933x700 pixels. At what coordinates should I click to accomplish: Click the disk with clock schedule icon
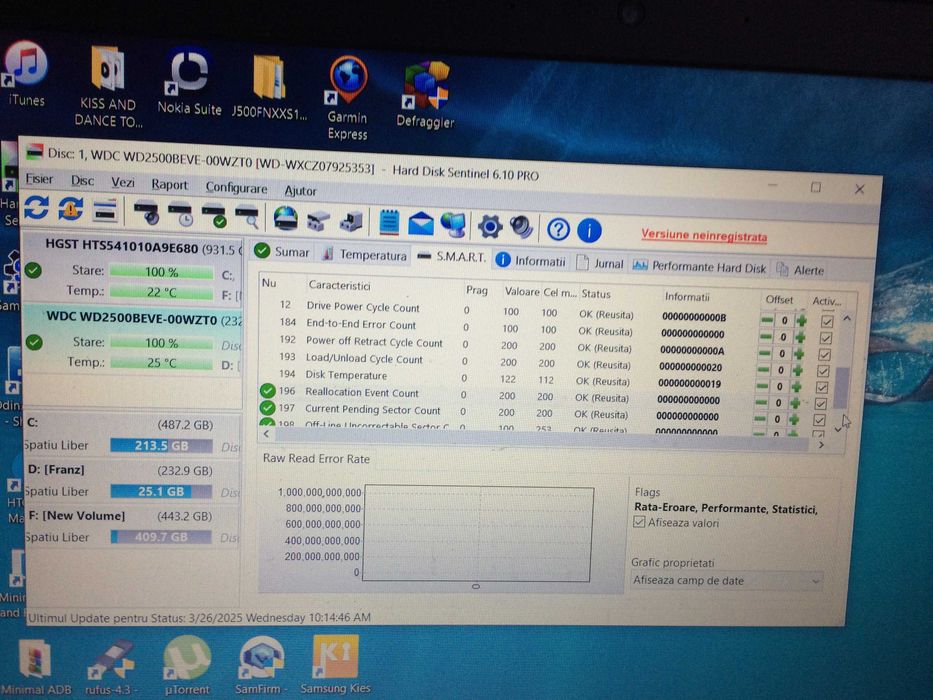coord(180,214)
